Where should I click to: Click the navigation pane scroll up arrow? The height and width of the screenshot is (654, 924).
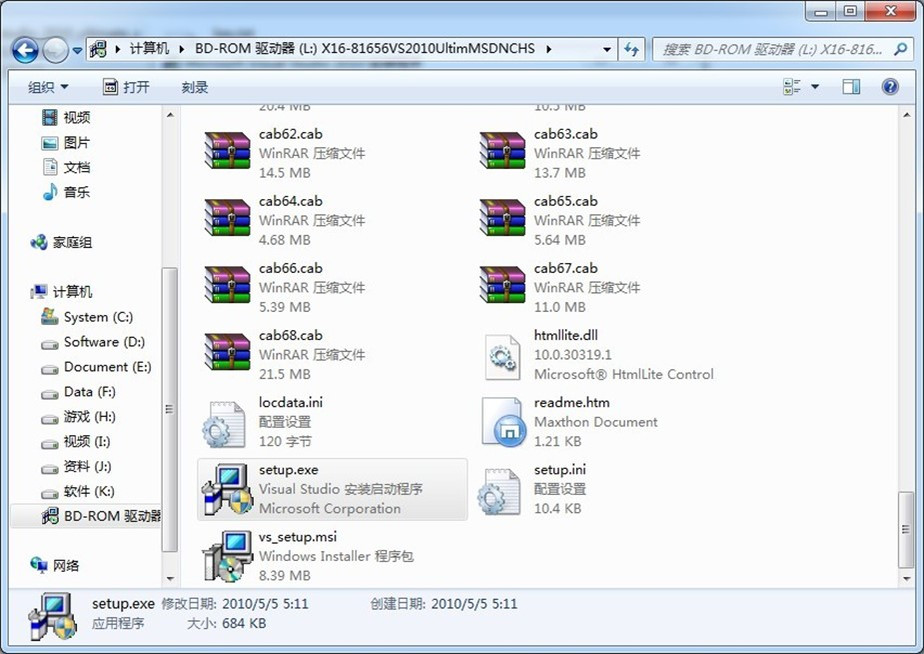pos(170,115)
